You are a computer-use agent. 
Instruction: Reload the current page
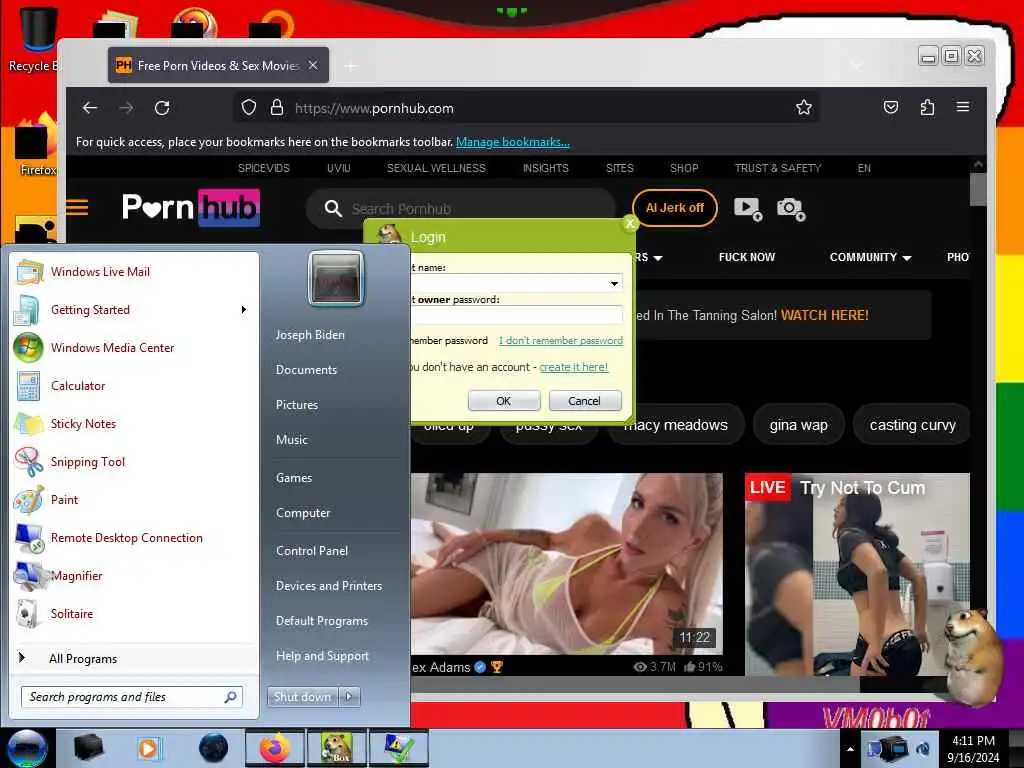(x=162, y=108)
